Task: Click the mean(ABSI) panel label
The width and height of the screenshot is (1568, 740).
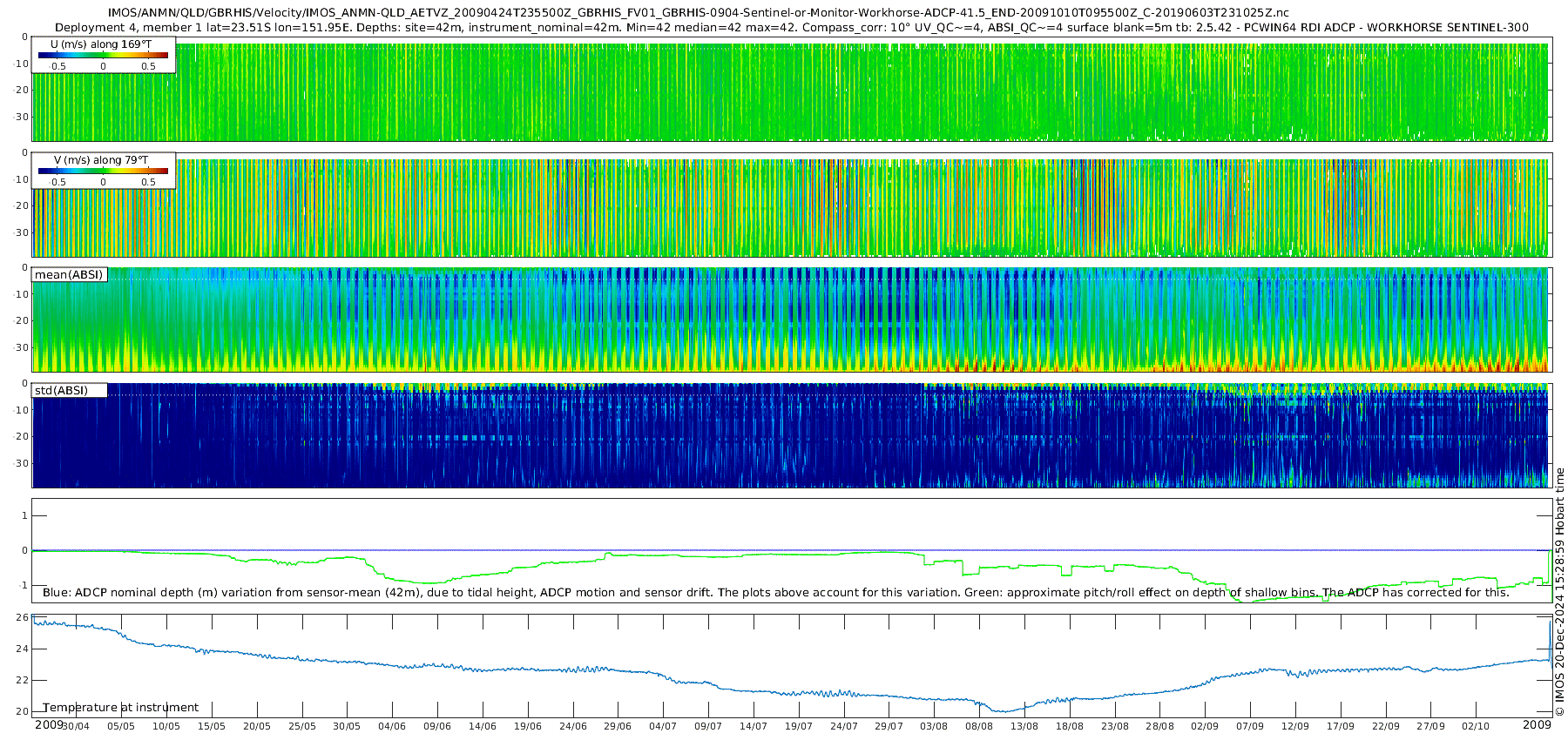Action: coord(69,275)
